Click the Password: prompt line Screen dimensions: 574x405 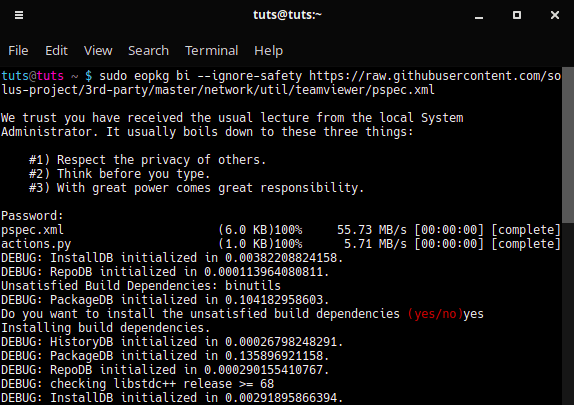[32, 216]
